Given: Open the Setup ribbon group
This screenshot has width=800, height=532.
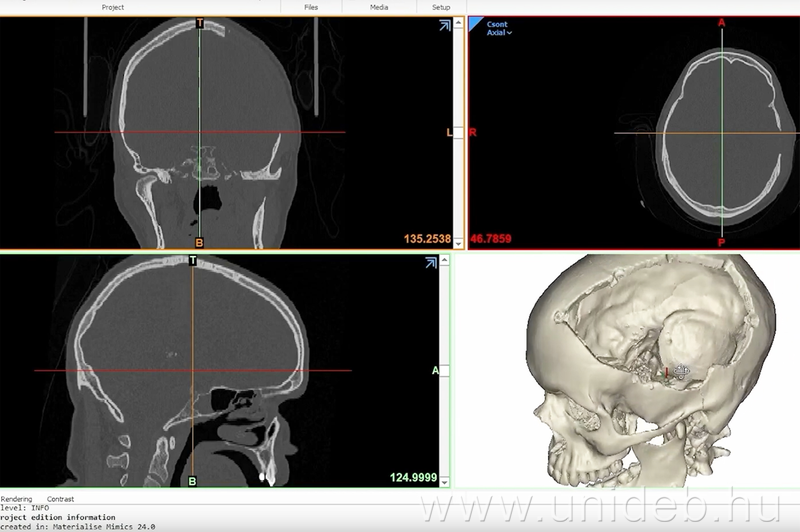Looking at the screenshot, I should (441, 7).
